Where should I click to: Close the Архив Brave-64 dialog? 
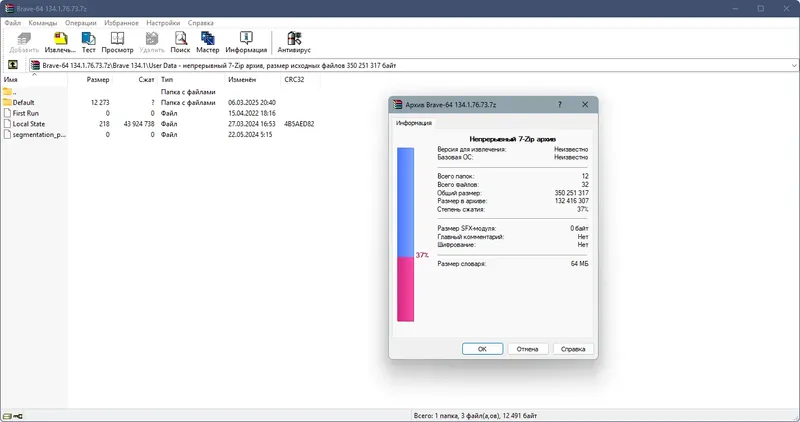585,104
